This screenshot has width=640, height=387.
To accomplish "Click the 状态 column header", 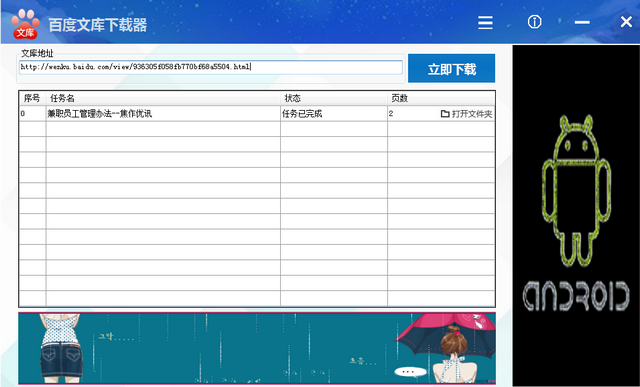I will 334,98.
